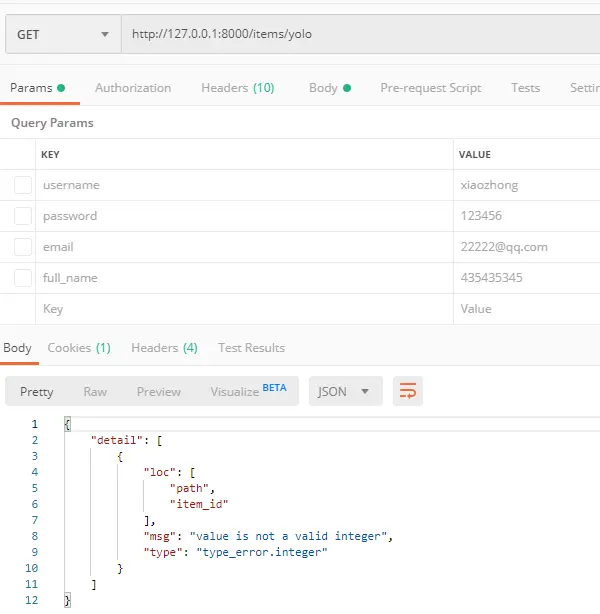Open the Headers (10) request tab
The image size is (600, 614).
pos(237,88)
